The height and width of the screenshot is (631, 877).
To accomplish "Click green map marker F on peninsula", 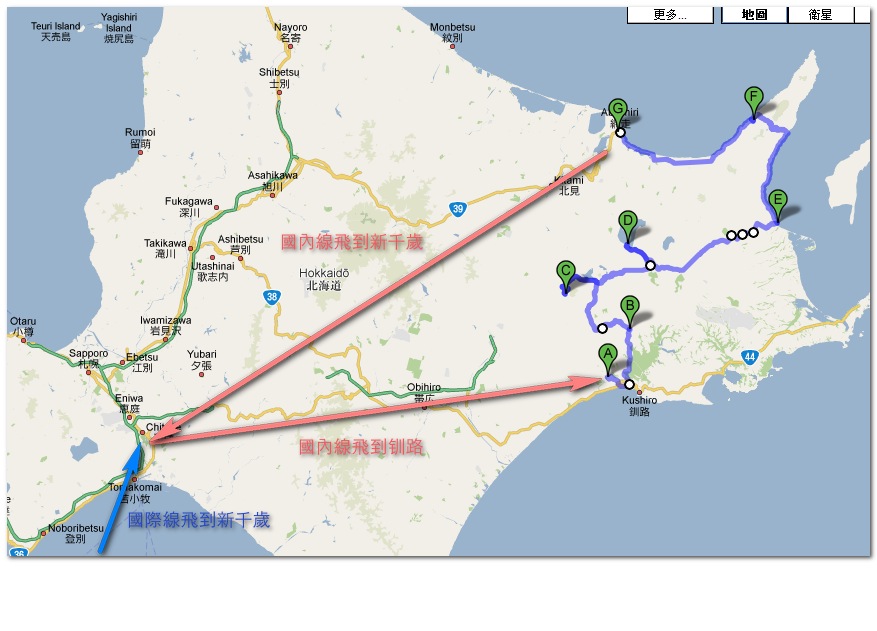I will point(753,102).
